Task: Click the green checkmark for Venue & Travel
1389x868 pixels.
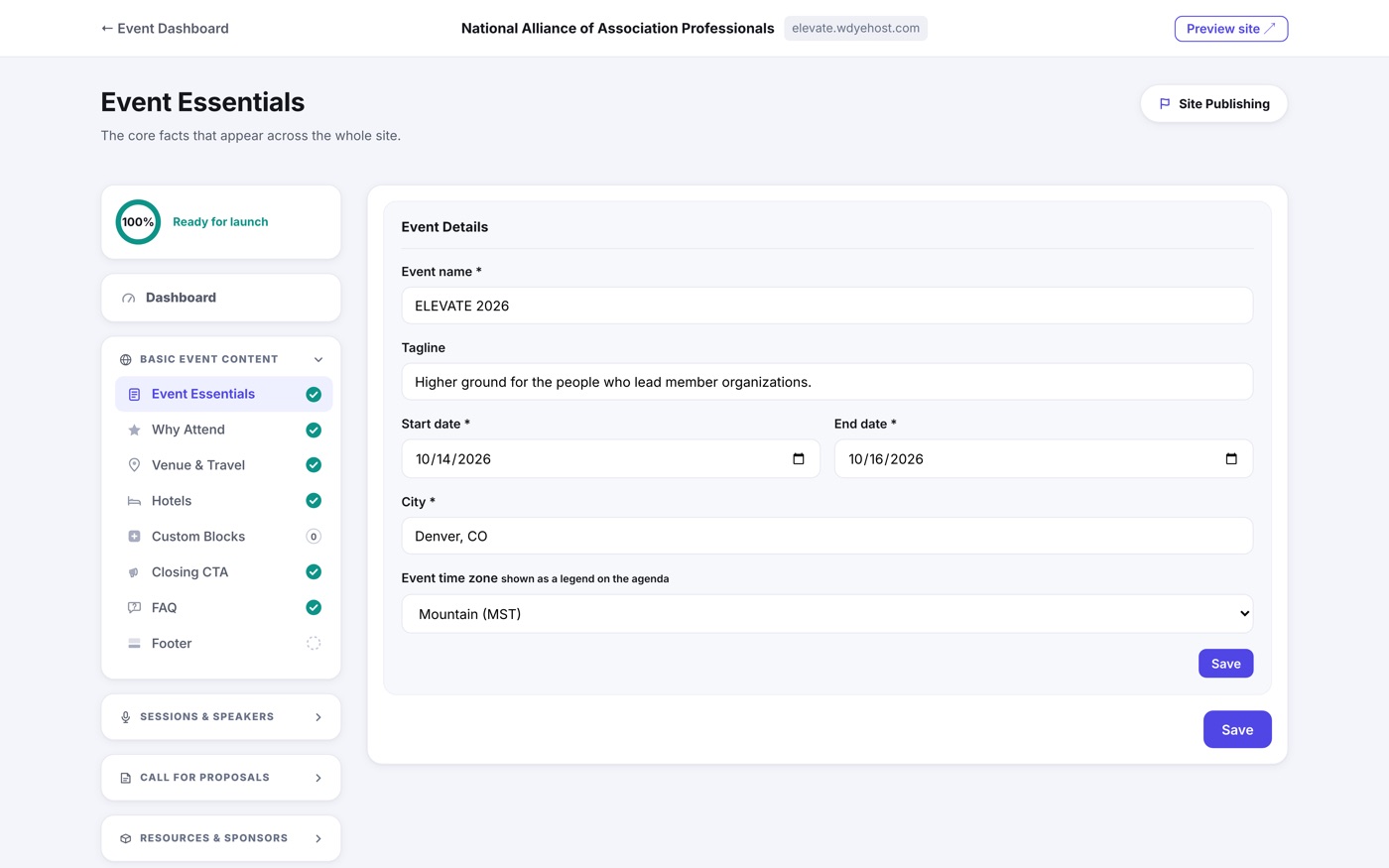Action: (314, 465)
